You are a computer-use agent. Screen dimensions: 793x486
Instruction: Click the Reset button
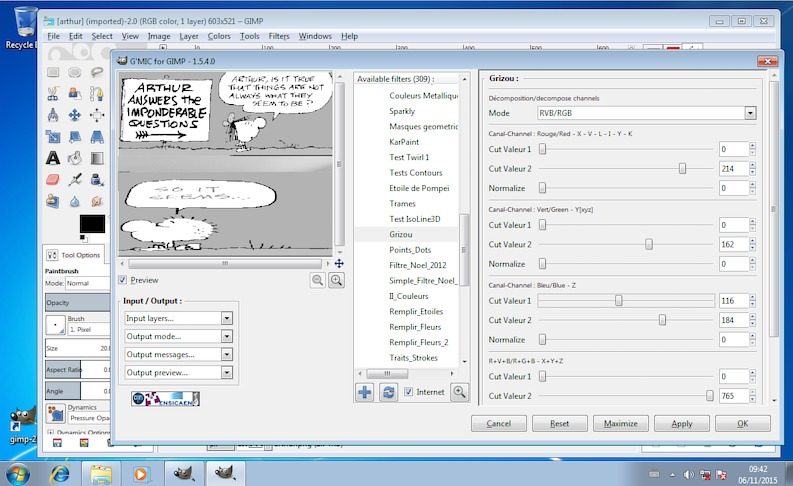point(560,424)
